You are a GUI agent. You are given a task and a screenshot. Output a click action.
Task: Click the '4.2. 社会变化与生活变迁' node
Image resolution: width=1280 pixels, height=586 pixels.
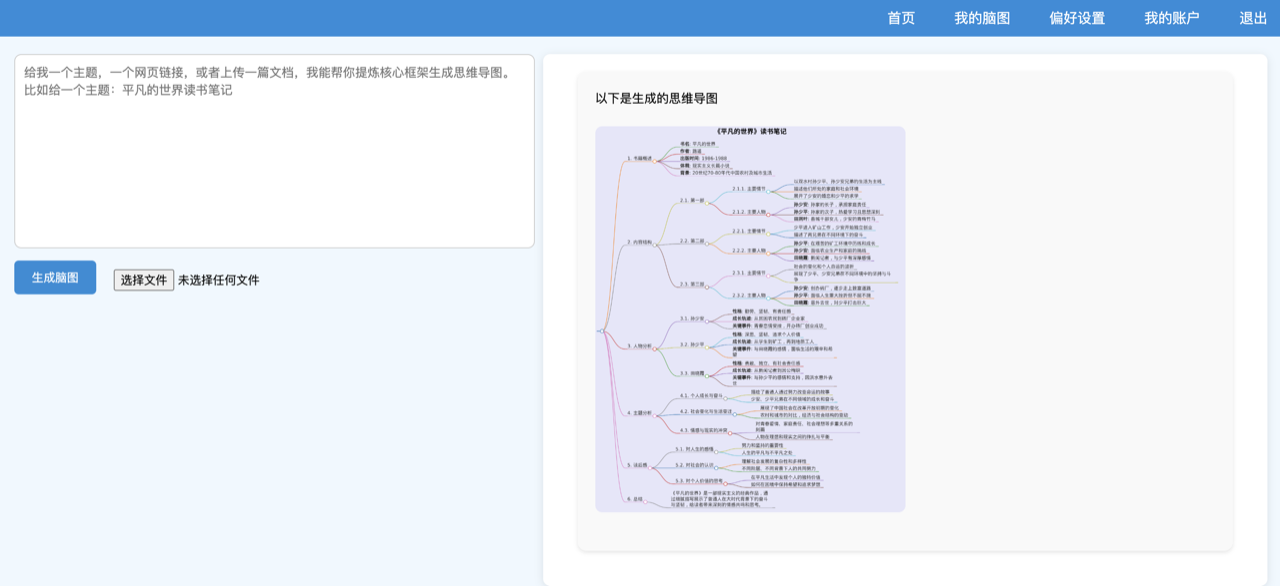click(706, 411)
